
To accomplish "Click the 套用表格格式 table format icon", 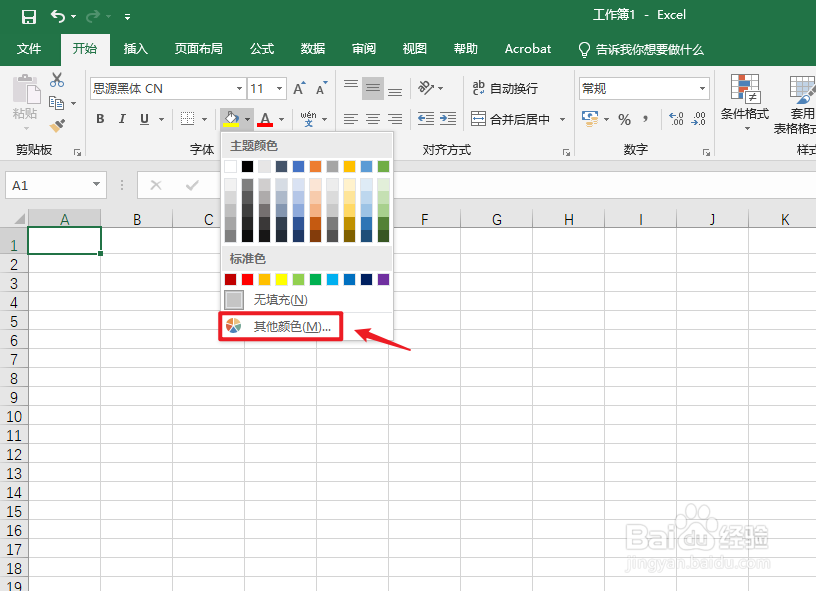I will coord(801,88).
